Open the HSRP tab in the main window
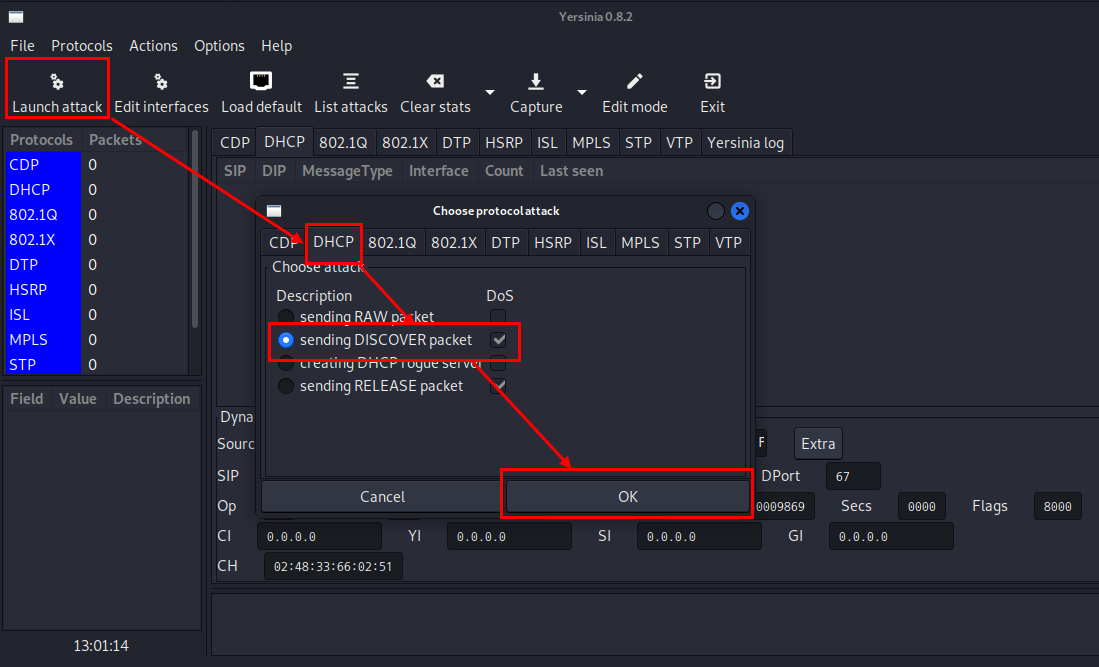Viewport: 1099px width, 667px height. pos(504,142)
